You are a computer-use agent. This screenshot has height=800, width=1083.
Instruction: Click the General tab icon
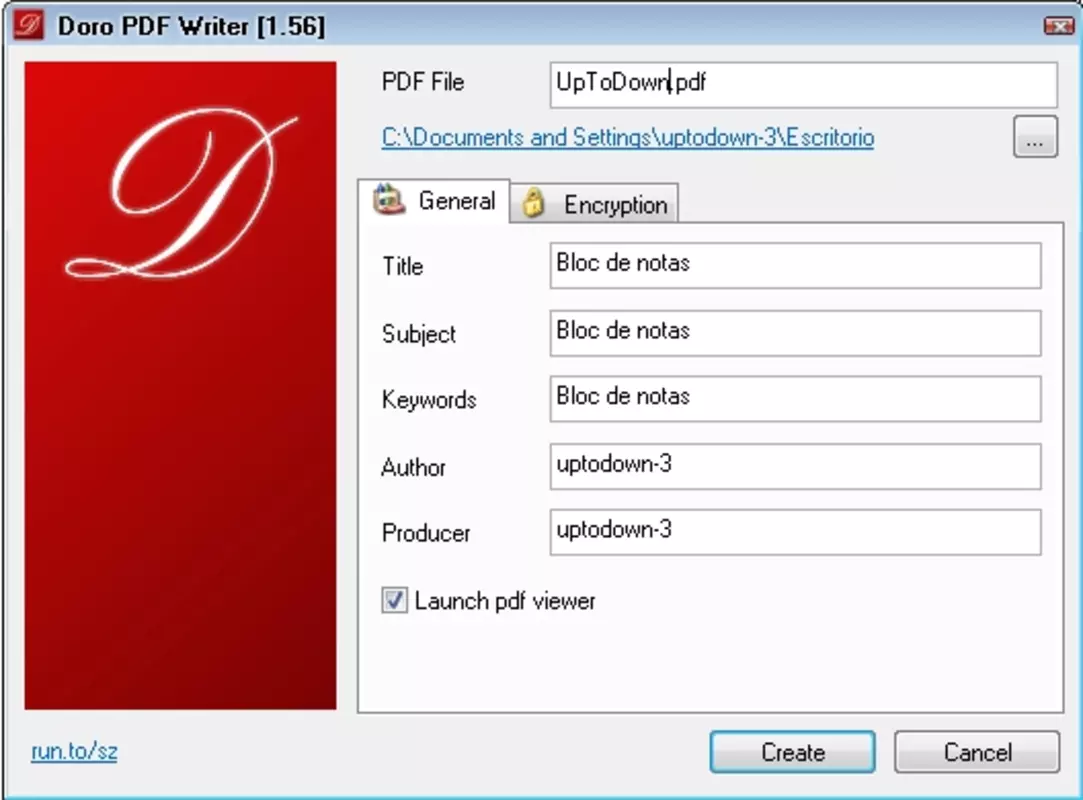(x=389, y=200)
